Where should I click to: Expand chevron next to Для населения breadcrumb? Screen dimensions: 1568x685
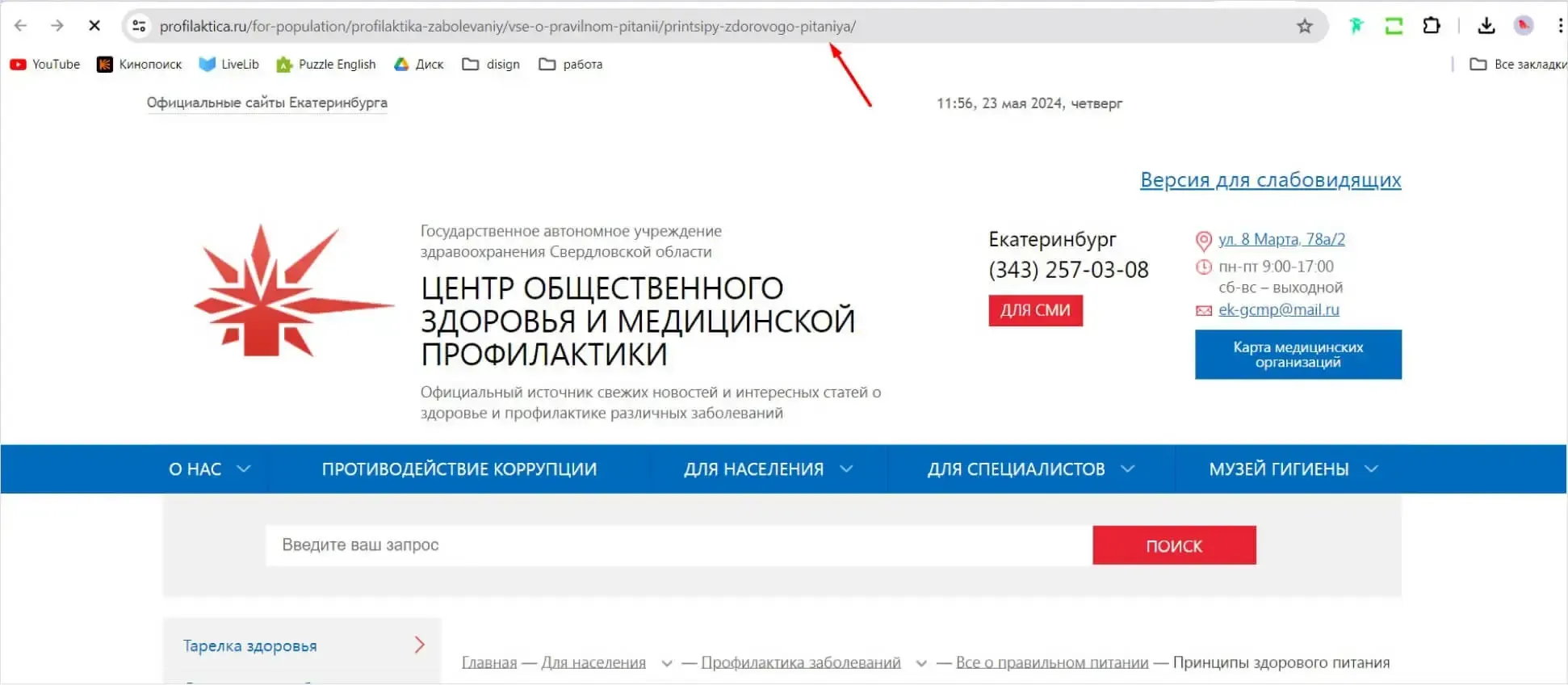[x=667, y=664]
